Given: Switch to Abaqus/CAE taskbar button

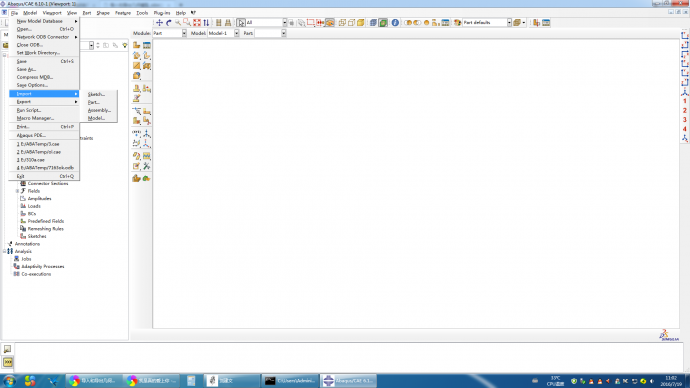Looking at the screenshot, I should (348, 381).
